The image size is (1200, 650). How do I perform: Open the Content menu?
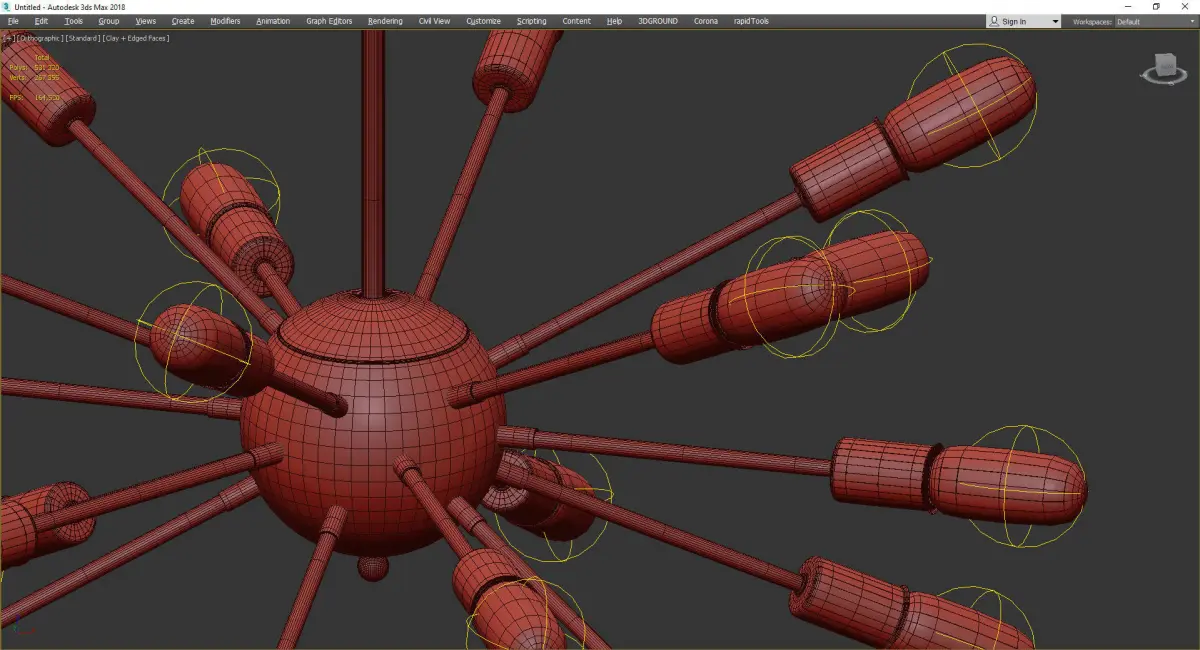[576, 21]
